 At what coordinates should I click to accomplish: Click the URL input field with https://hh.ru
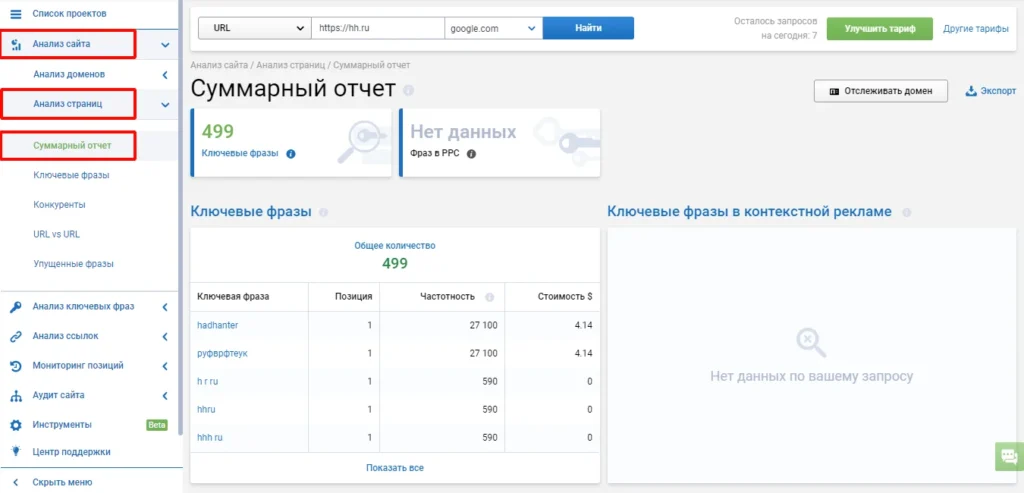pyautogui.click(x=377, y=29)
